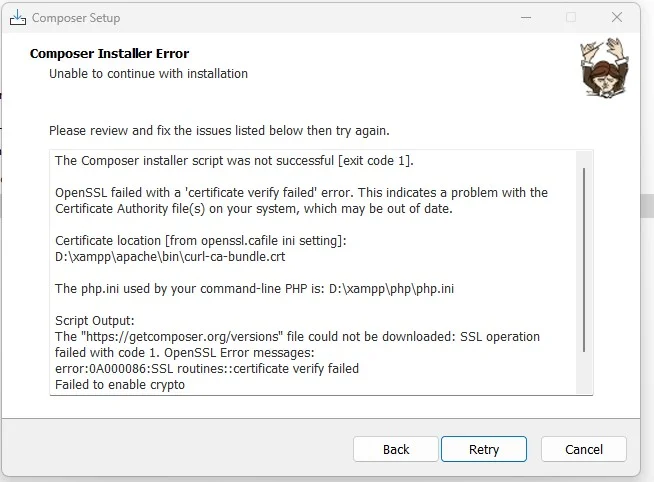Screen dimensions: 654x482
Task: Click the Composer conductor logo image
Action: pos(604,68)
